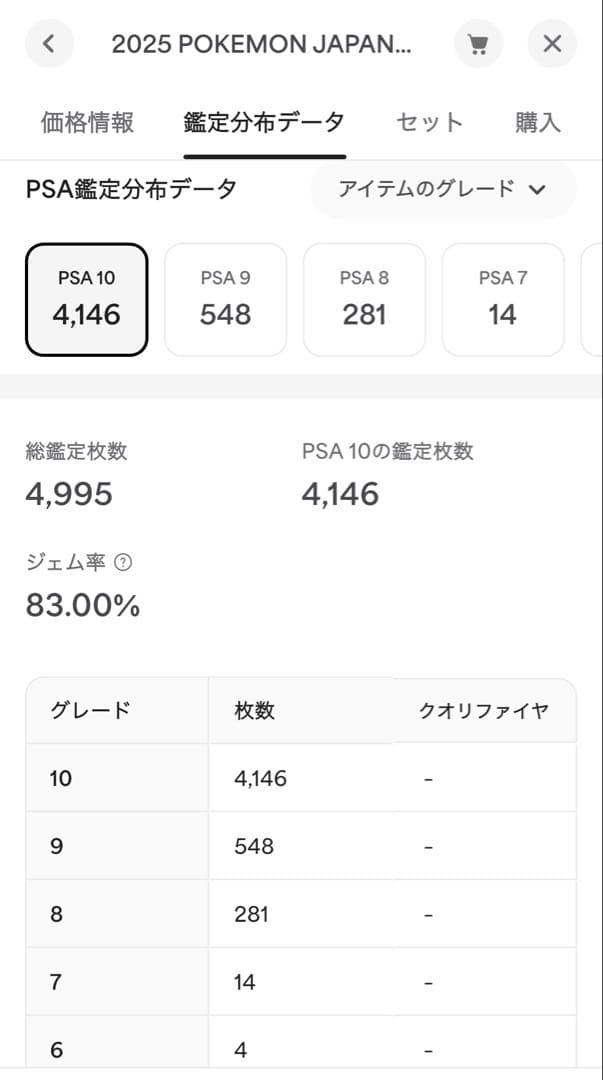Viewport: 603px width, 1080px height.
Task: Tap the grade 9 row showing 548
Action: coord(300,845)
